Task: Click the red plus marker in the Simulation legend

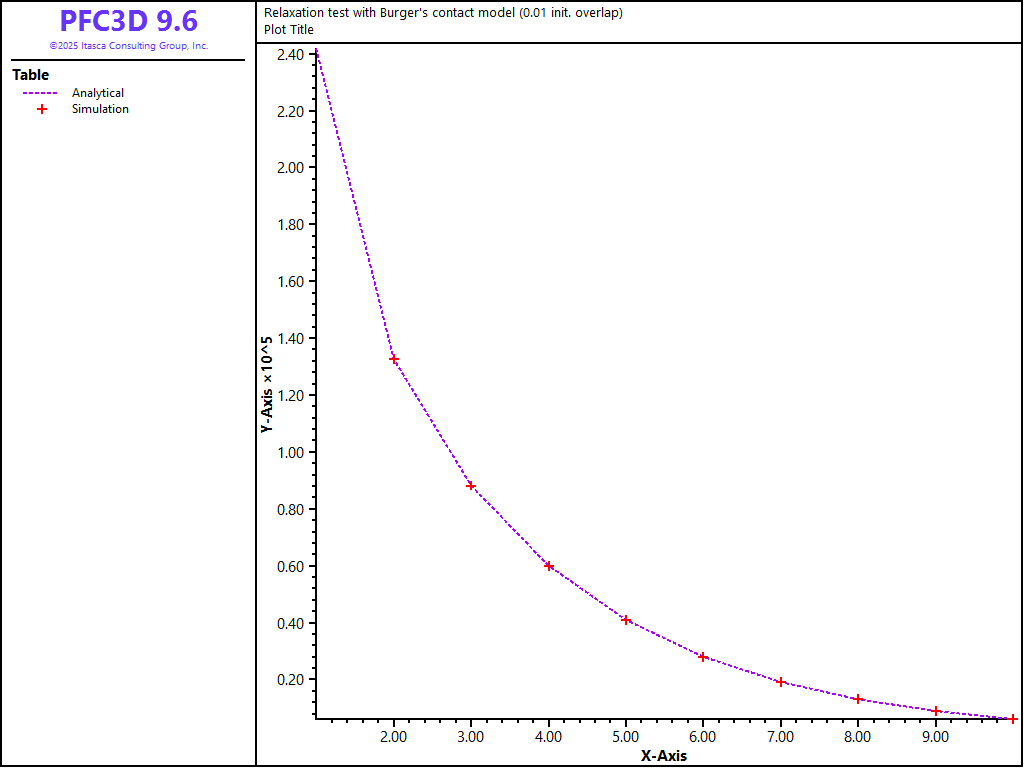Action: pyautogui.click(x=42, y=109)
